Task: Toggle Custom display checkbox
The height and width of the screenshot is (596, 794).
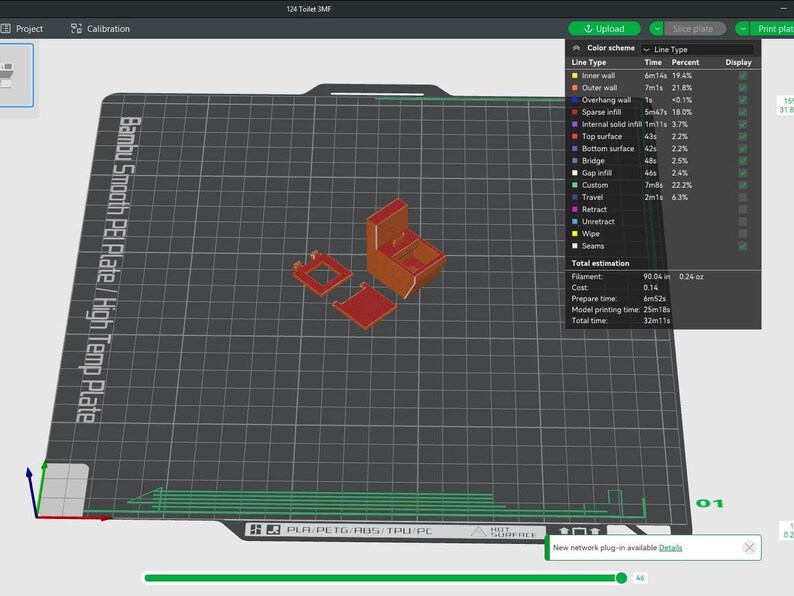Action: (742, 185)
